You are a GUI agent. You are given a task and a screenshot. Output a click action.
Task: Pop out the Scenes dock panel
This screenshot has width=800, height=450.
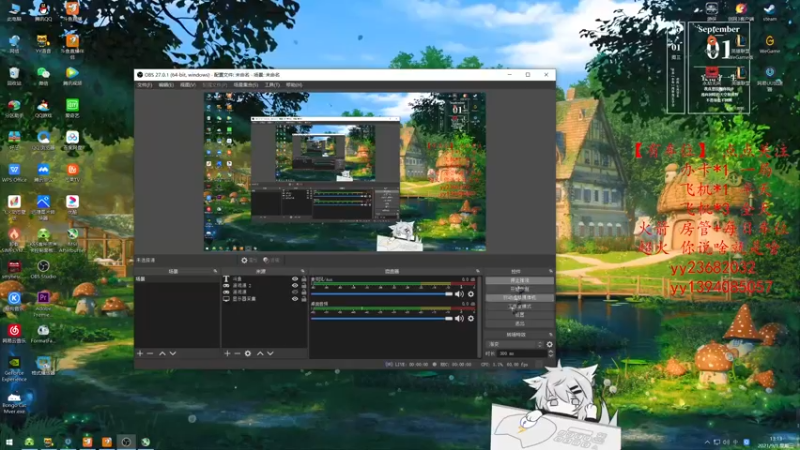[x=215, y=271]
